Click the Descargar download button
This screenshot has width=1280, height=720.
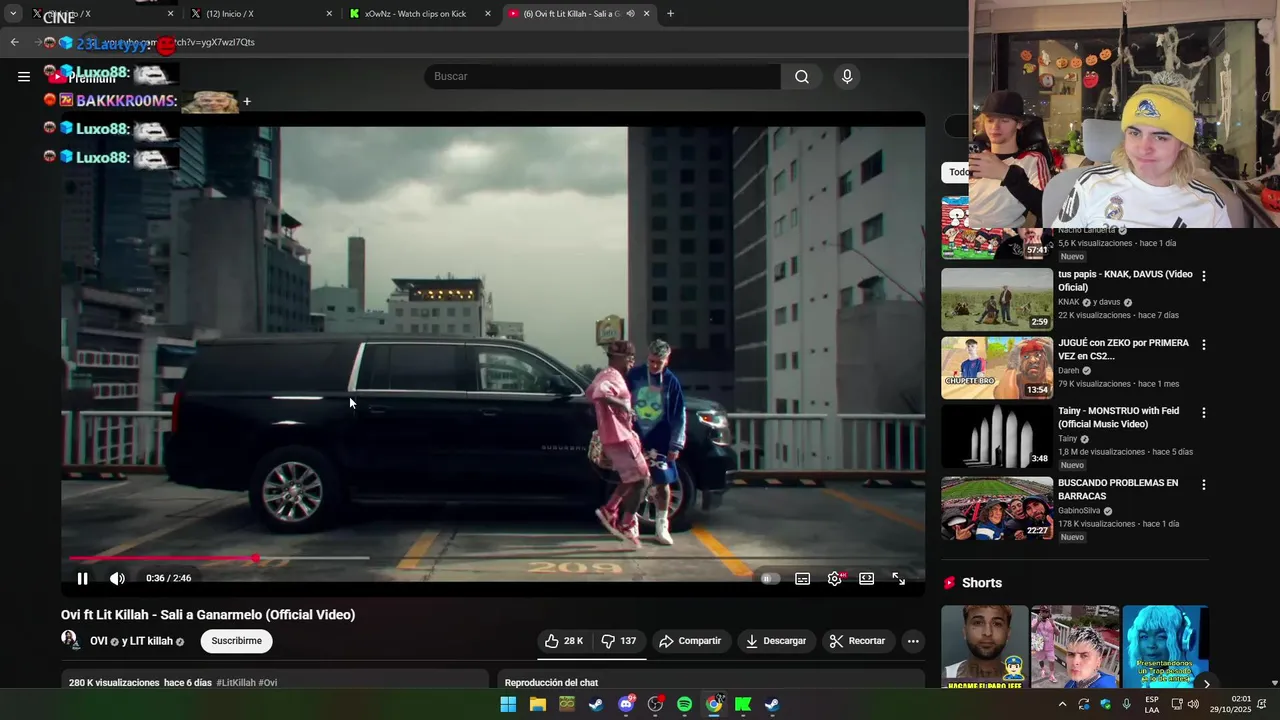pos(776,641)
